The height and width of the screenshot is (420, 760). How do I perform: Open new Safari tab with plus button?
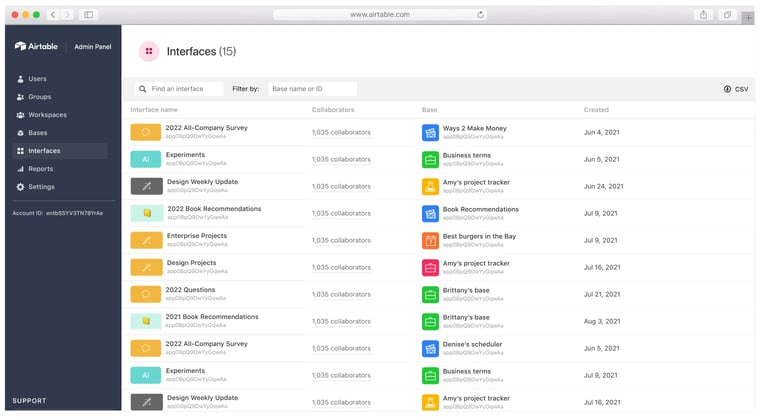click(748, 17)
